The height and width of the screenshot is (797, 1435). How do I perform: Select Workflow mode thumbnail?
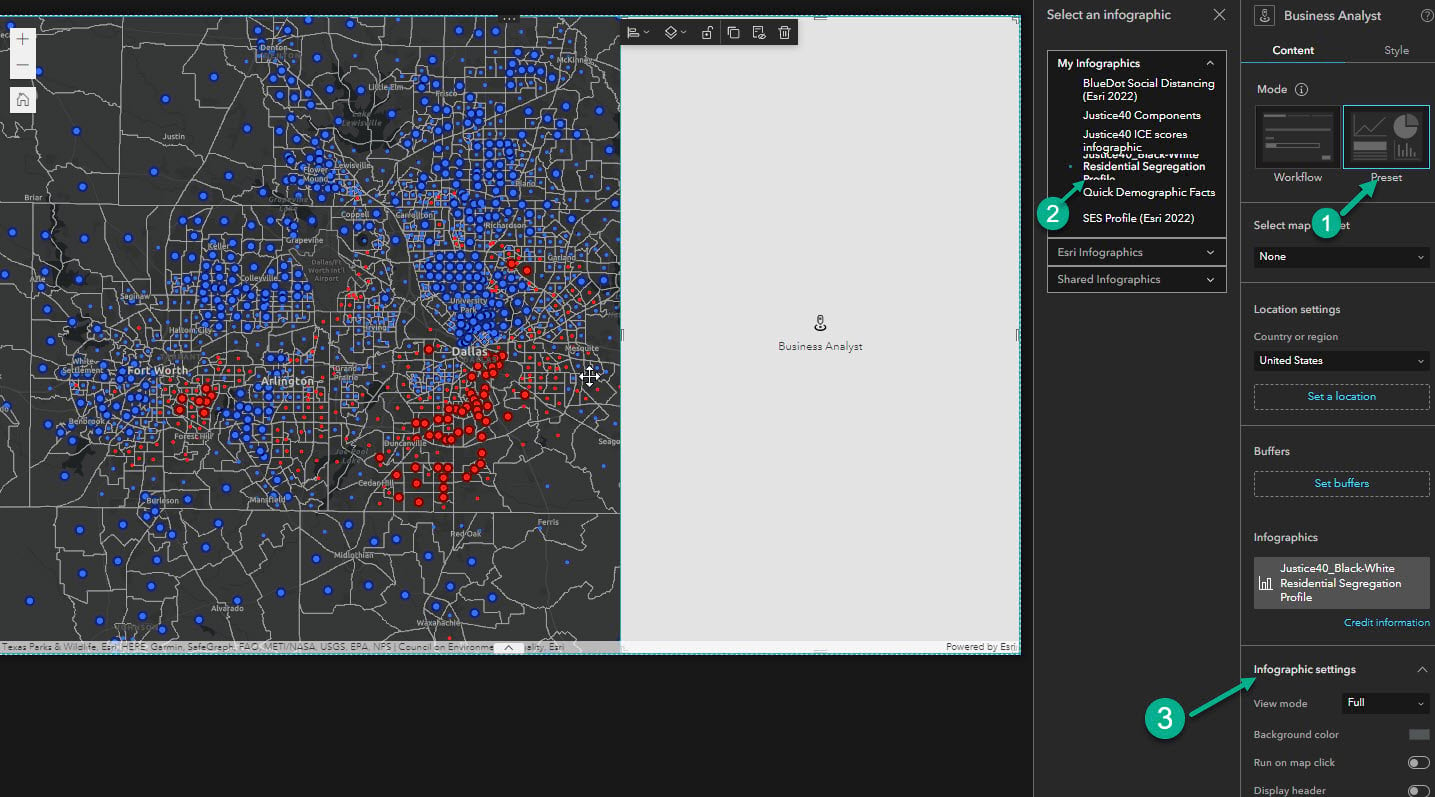1297,138
